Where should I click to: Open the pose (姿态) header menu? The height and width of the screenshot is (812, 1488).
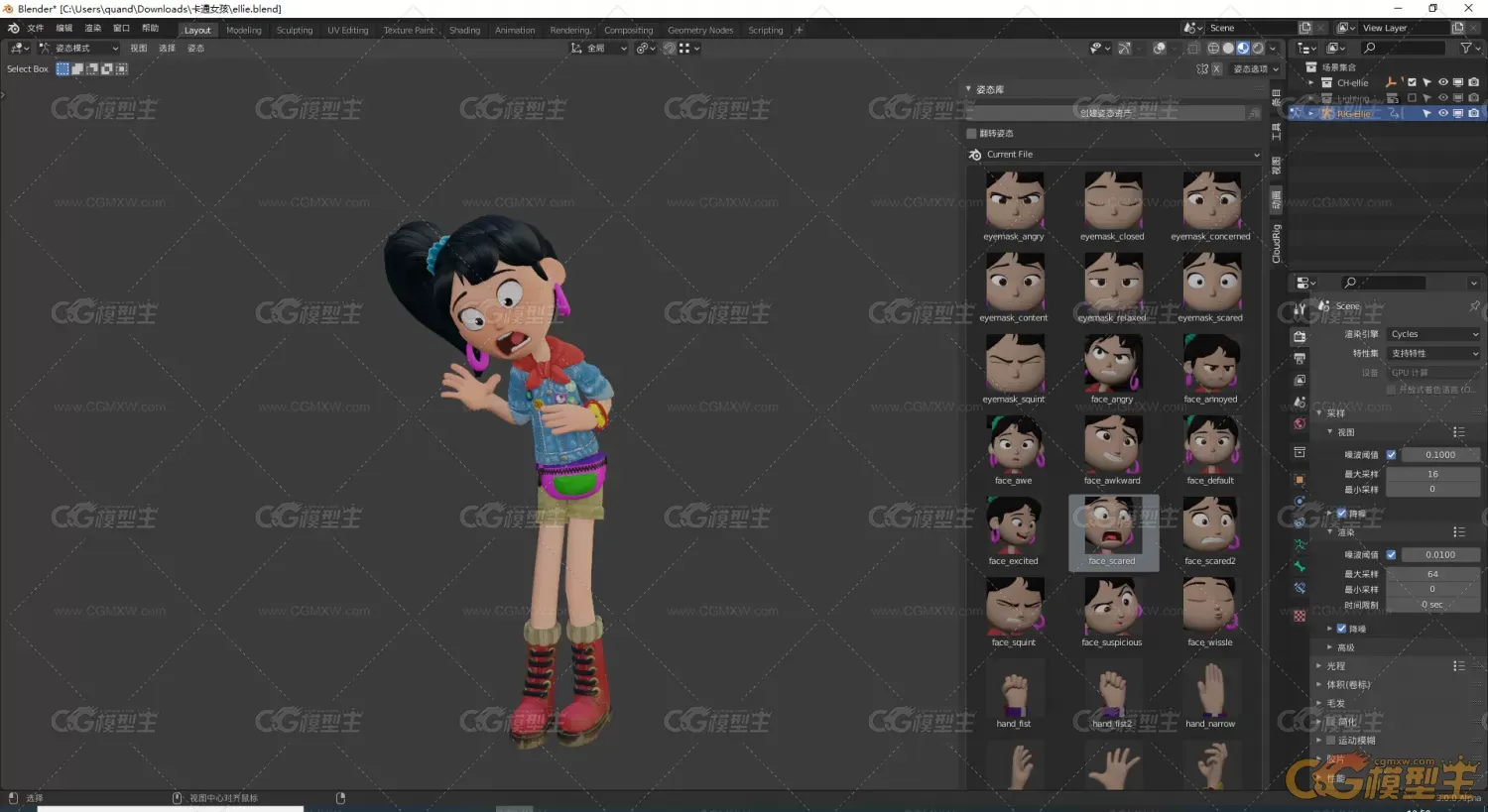[x=195, y=48]
